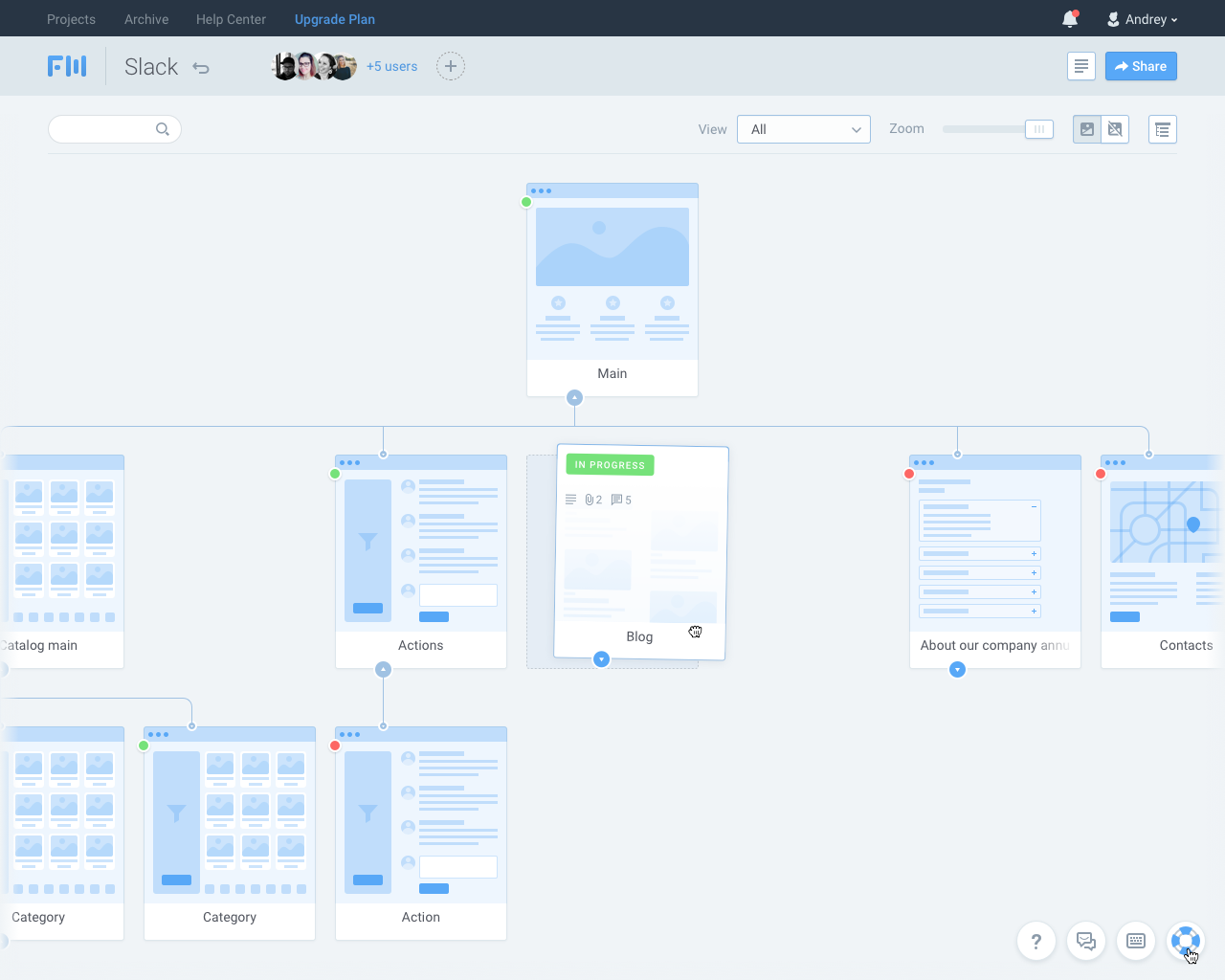Click connector node above Contacts card
This screenshot has width=1225, height=980.
tap(1148, 455)
